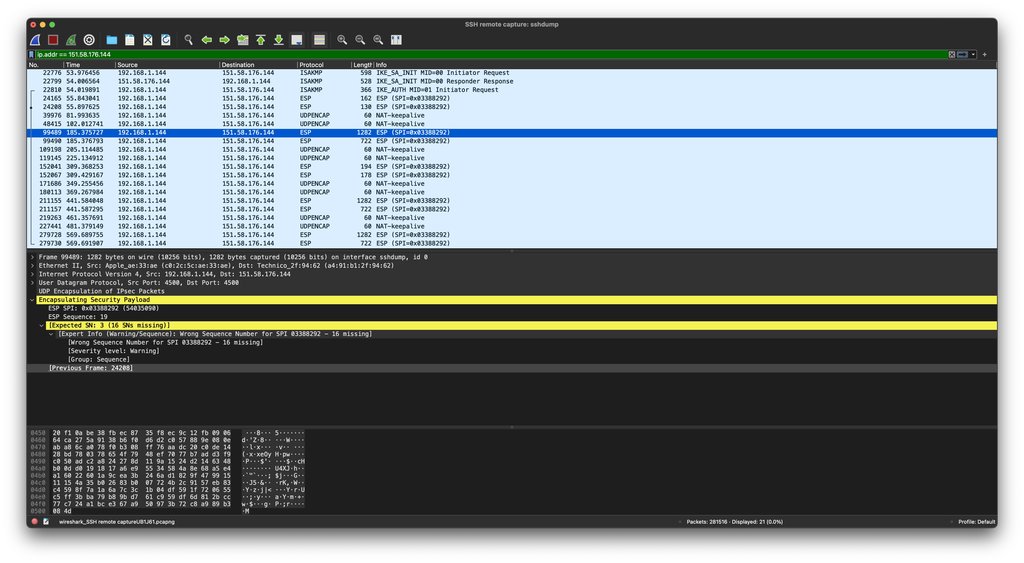1024x563 pixels.
Task: Expand the Ethernet II tree node
Action: pos(32,266)
